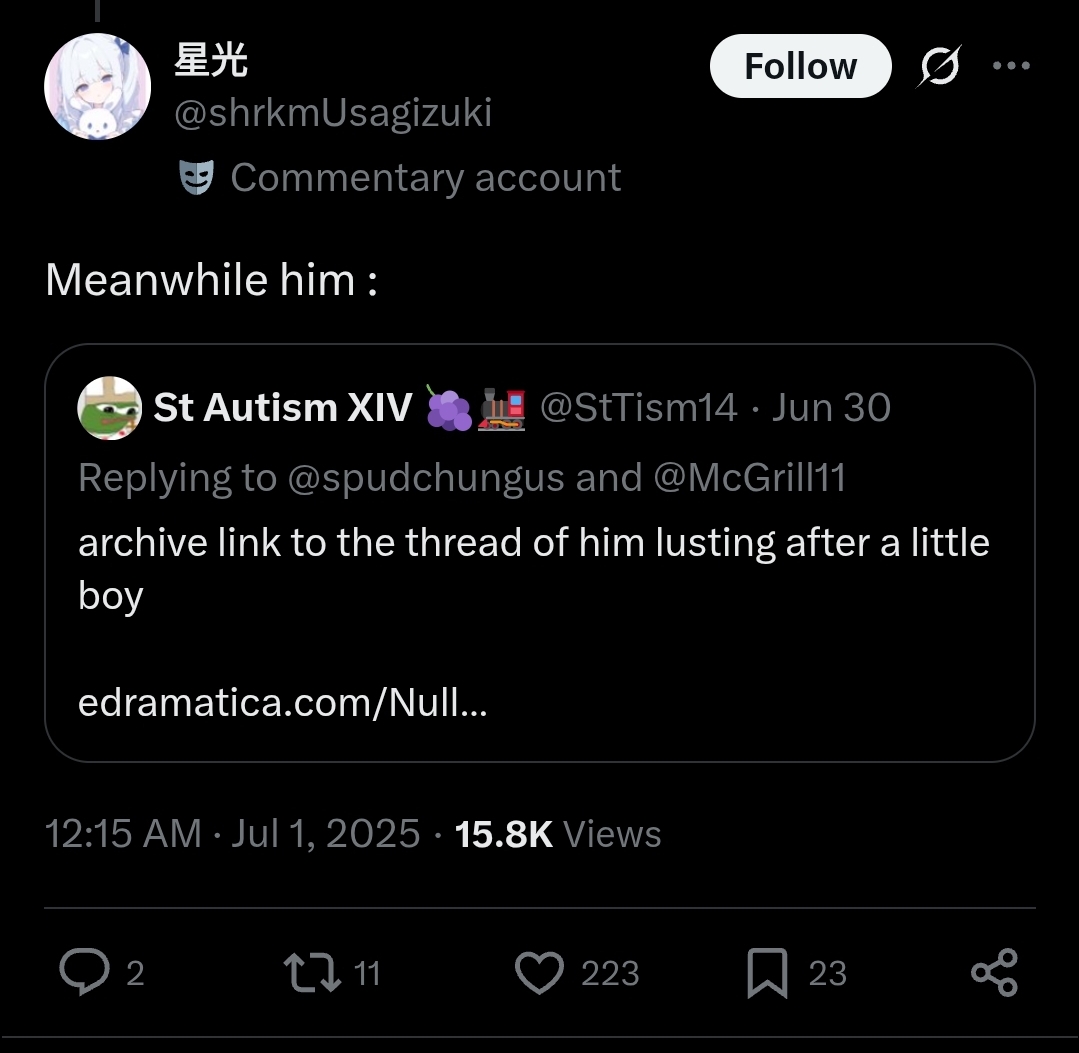The width and height of the screenshot is (1079, 1053).
Task: Click the 星光 display name
Action: 211,62
